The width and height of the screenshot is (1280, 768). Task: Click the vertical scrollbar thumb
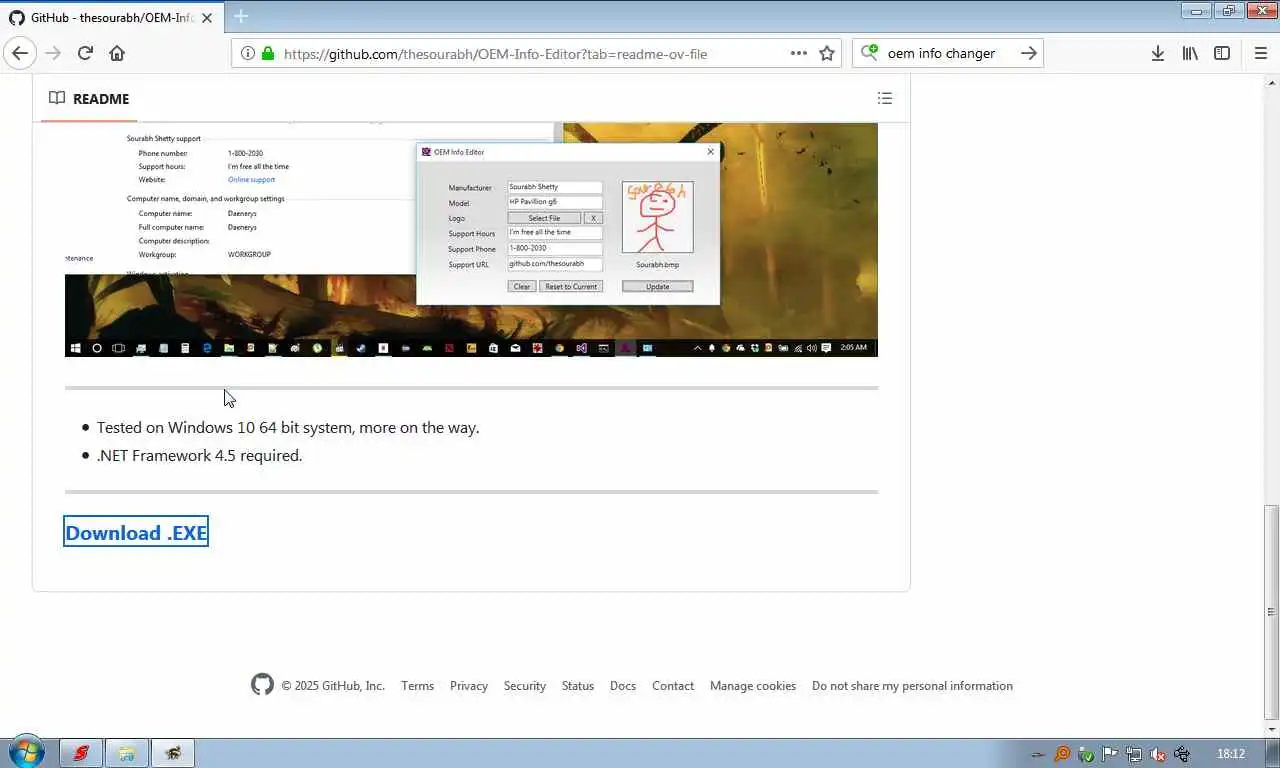click(1271, 612)
